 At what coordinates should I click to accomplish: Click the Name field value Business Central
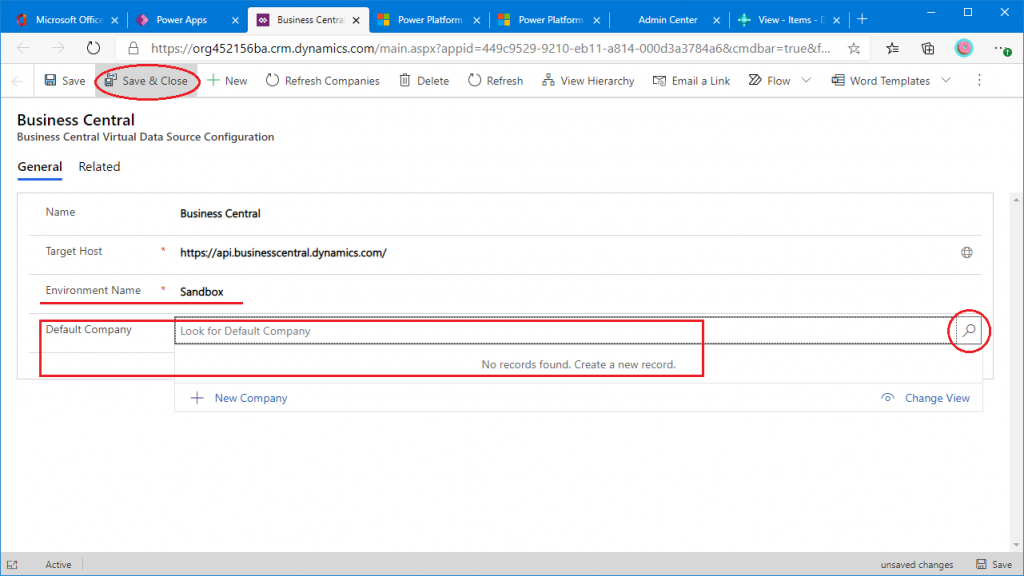[x=220, y=214]
